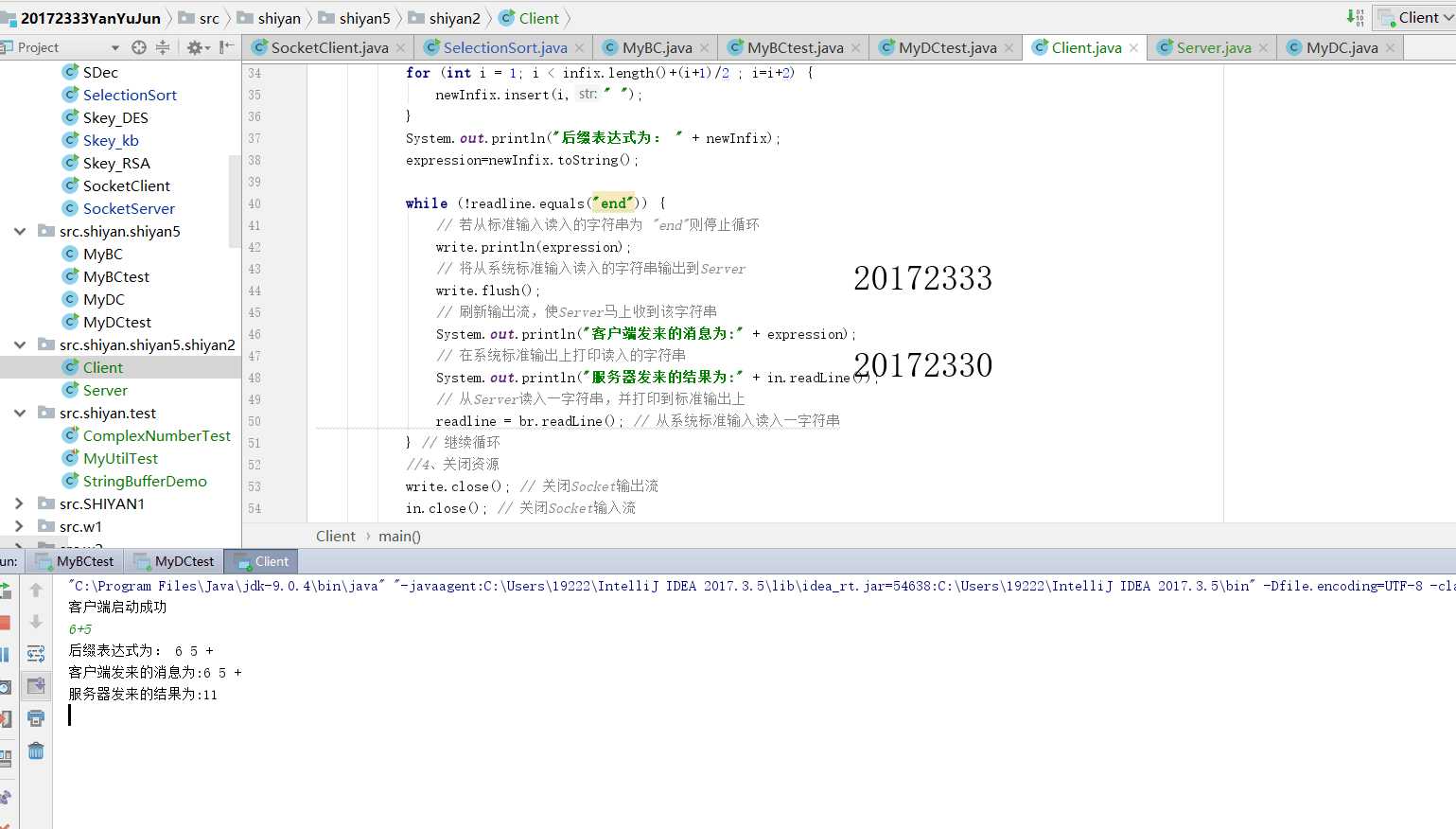Close the MyBC.java tab
This screenshot has height=829, width=1456.
(x=705, y=47)
